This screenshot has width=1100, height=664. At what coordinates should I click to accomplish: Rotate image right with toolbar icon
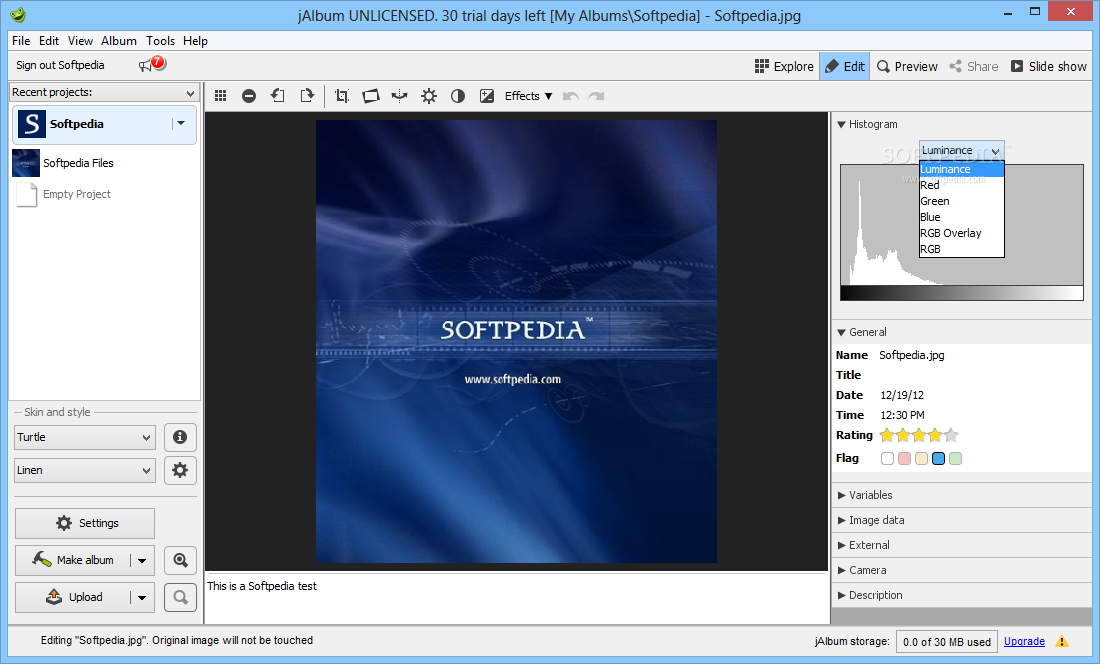pos(307,95)
